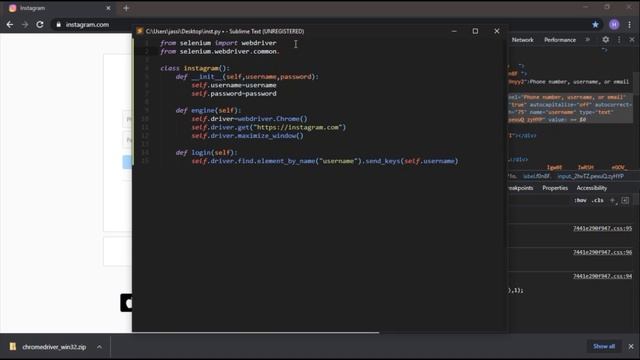Add new style rule plus icon
640x360 pixels.
tap(612, 200)
